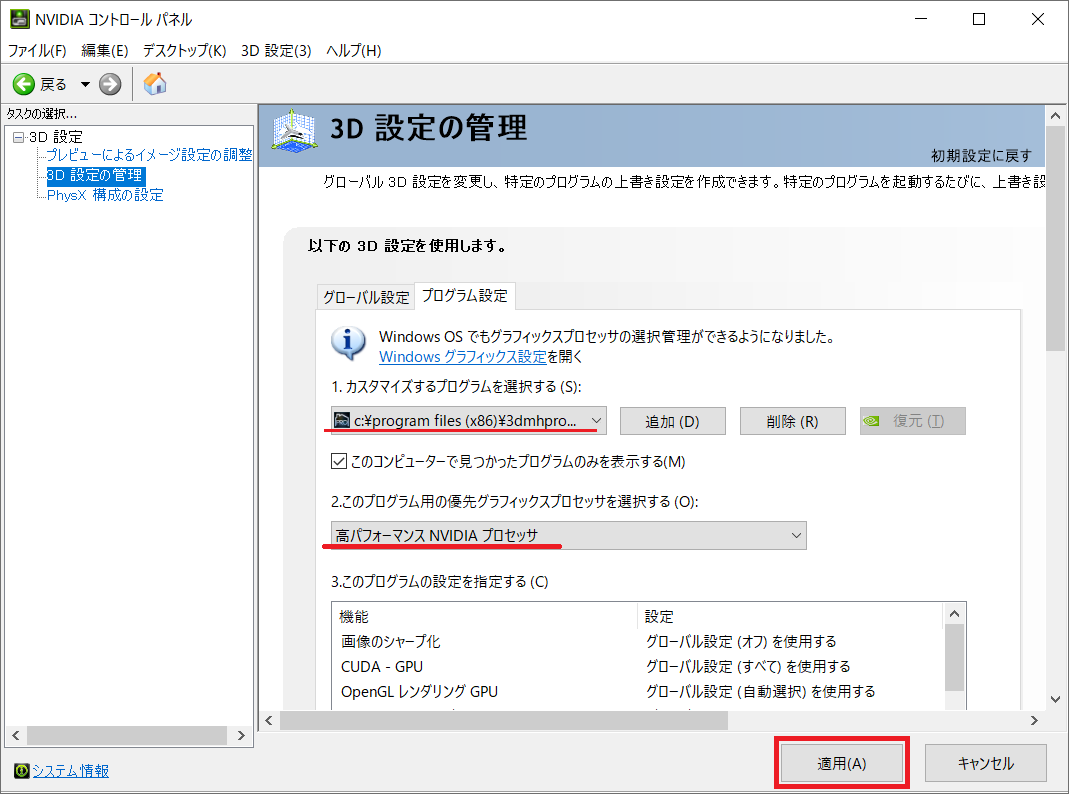The width and height of the screenshot is (1069, 794).
Task: Select 3D 設定の管理 in the tree
Action: (95, 176)
